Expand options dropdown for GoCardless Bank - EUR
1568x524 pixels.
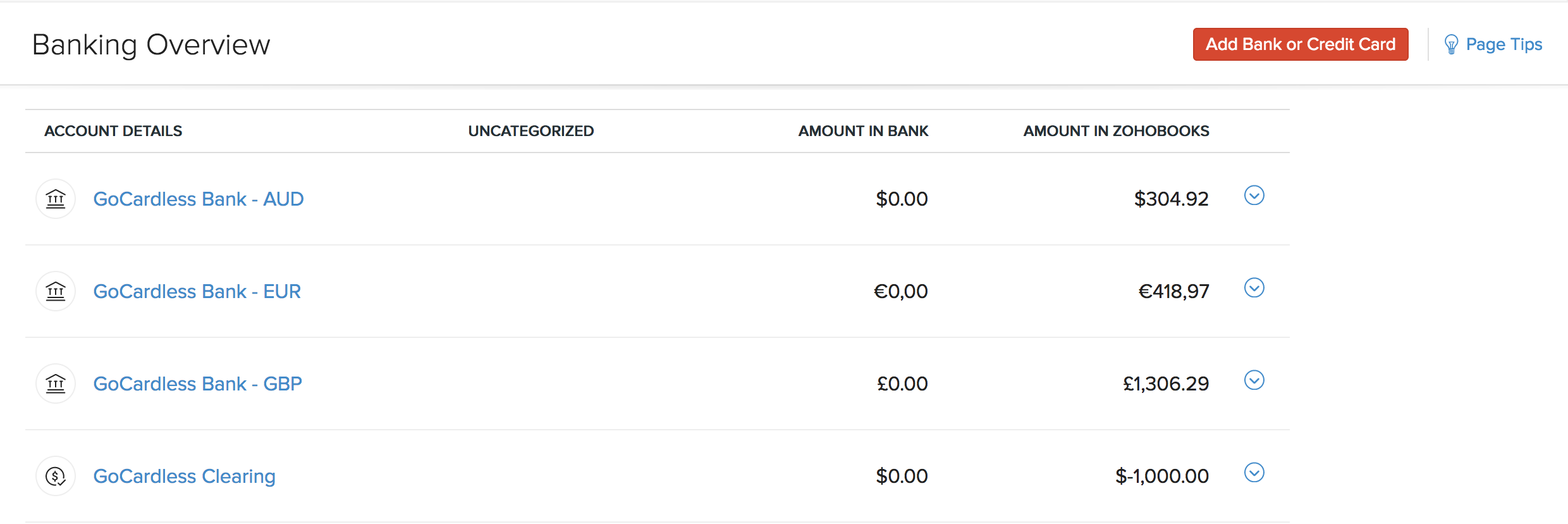[1254, 288]
